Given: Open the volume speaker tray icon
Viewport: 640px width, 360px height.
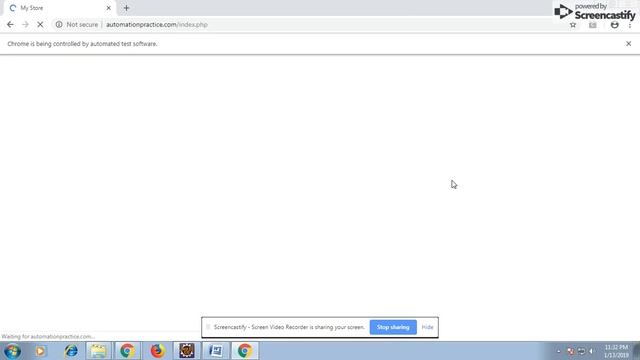Looking at the screenshot, I should pyautogui.click(x=591, y=351).
